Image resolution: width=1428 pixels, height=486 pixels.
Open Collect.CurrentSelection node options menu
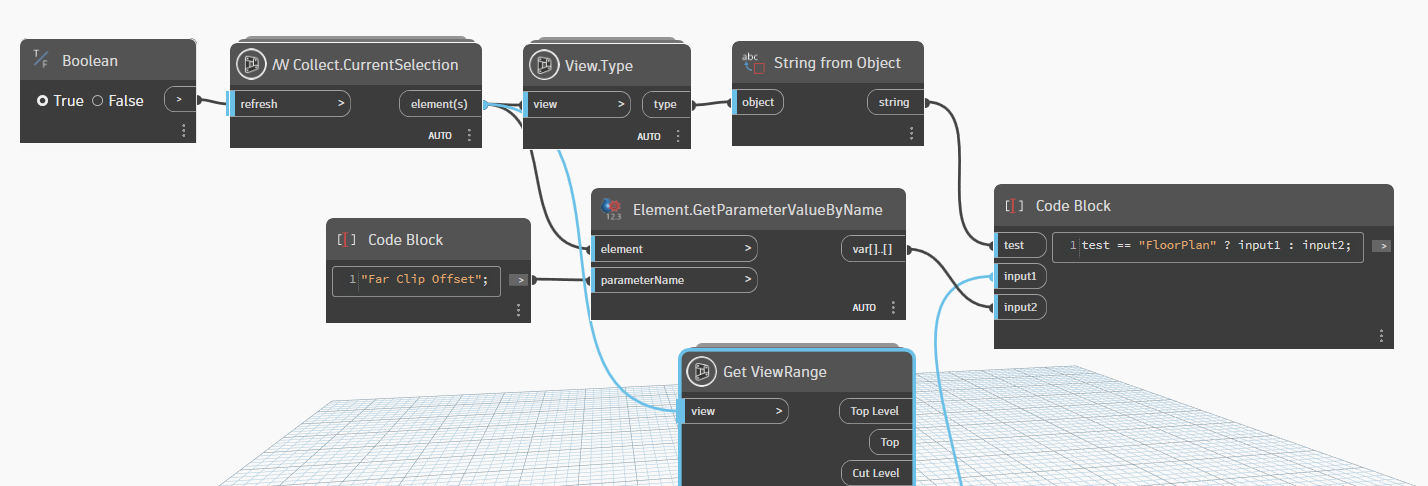(469, 135)
